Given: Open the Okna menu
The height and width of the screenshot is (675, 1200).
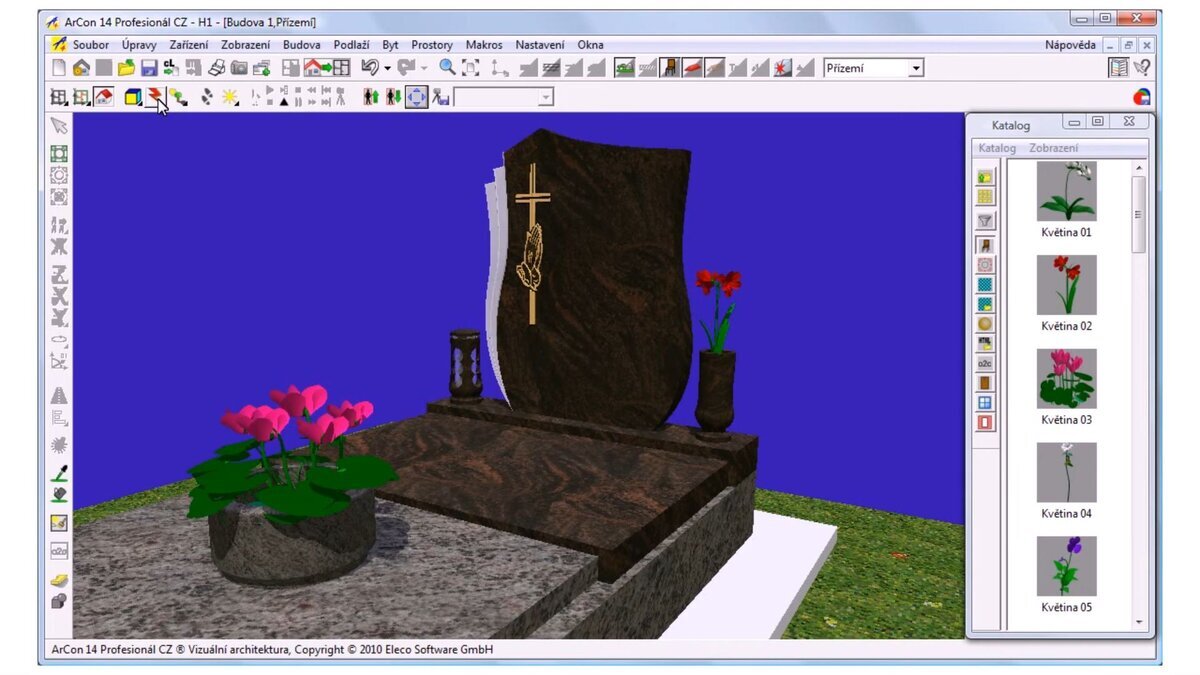Looking at the screenshot, I should pos(590,45).
